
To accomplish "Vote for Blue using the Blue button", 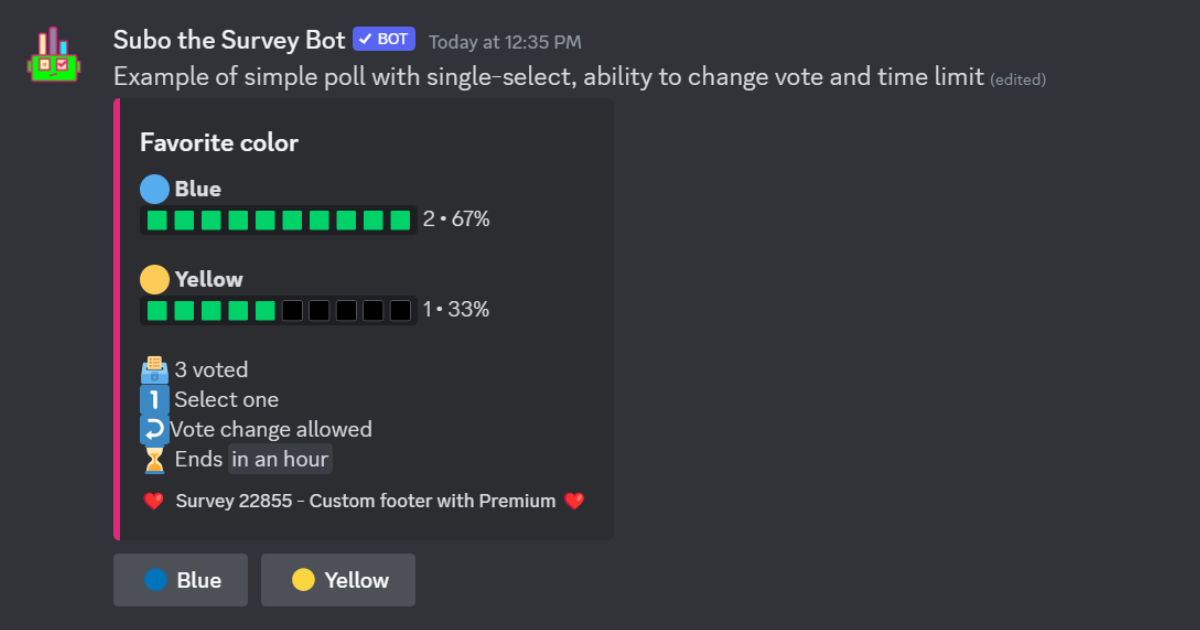I will (180, 580).
